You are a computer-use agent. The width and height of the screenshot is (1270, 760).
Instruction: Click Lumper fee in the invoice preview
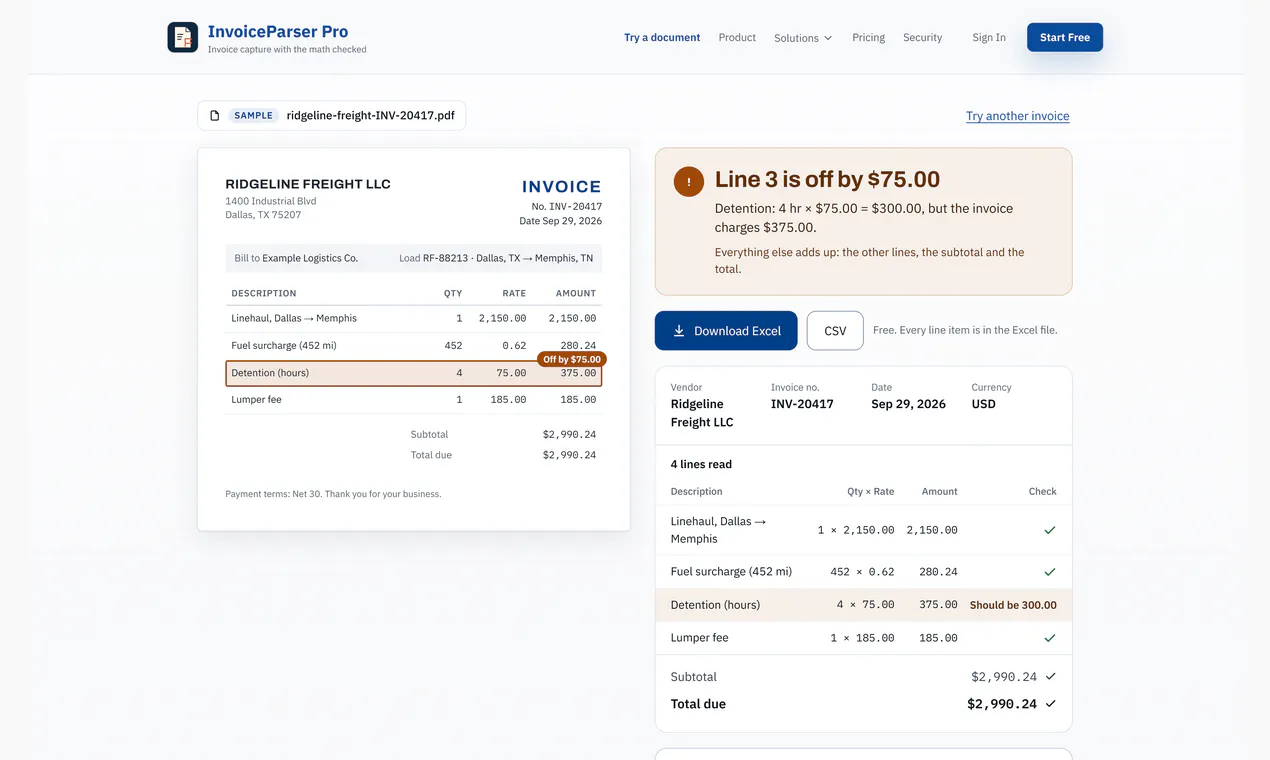pos(256,400)
